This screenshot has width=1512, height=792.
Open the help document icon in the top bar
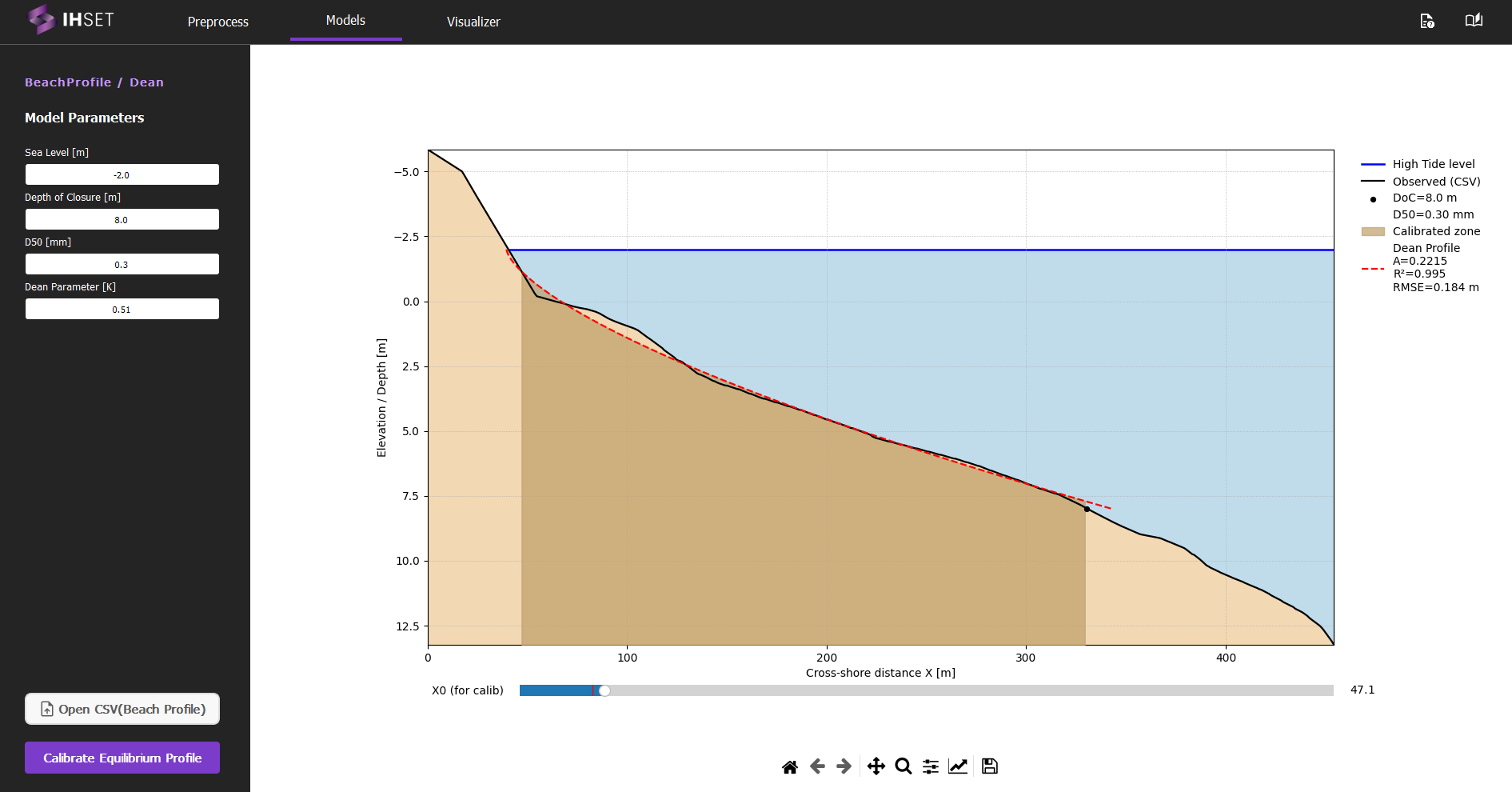pos(1428,21)
